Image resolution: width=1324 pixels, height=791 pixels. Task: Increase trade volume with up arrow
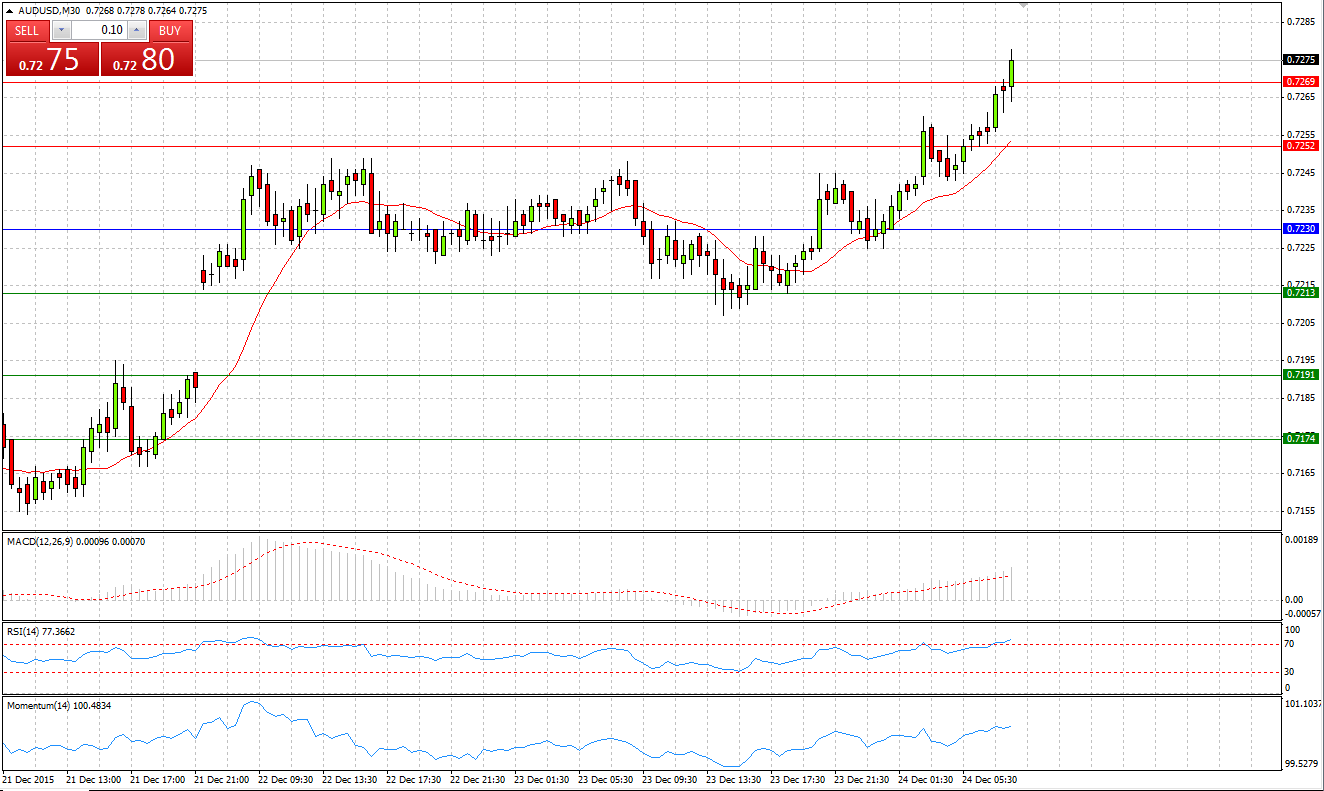click(x=137, y=30)
